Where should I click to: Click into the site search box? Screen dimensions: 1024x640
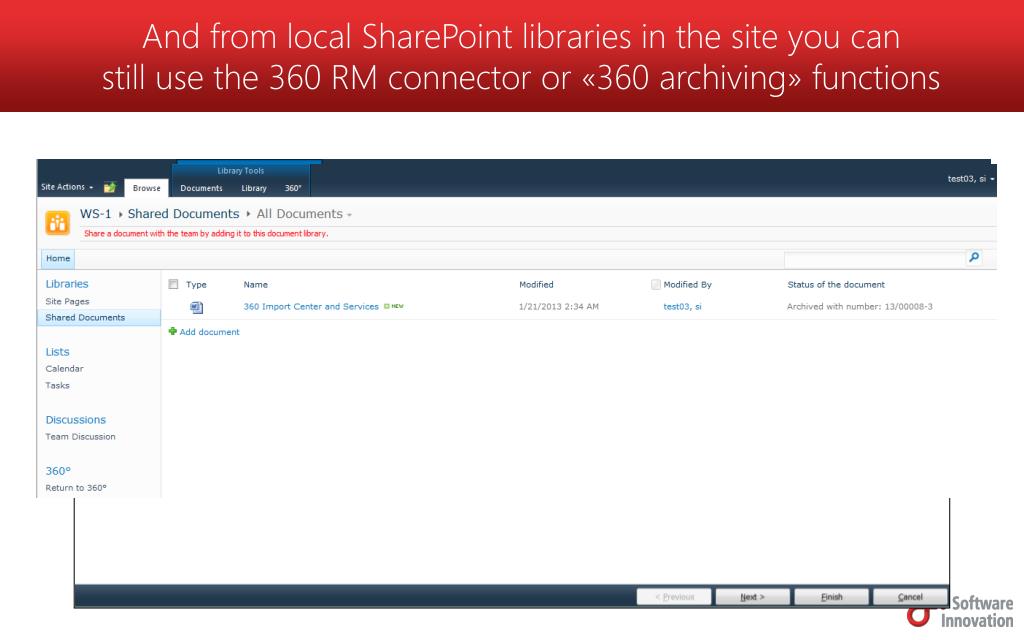(874, 259)
